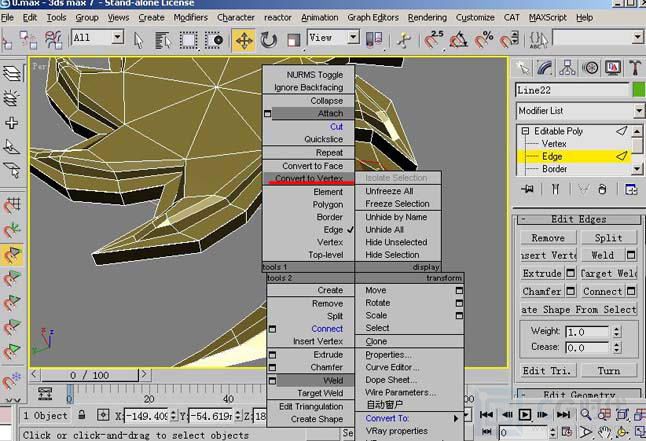Click the Pin Stack icon
The height and width of the screenshot is (441, 646).
click(x=527, y=189)
